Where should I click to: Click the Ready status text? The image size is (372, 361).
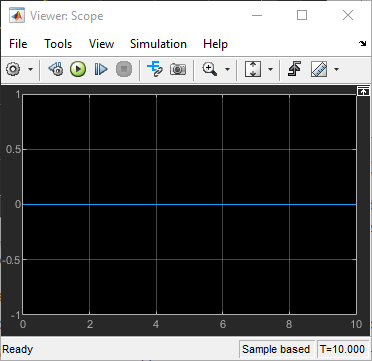pos(18,349)
